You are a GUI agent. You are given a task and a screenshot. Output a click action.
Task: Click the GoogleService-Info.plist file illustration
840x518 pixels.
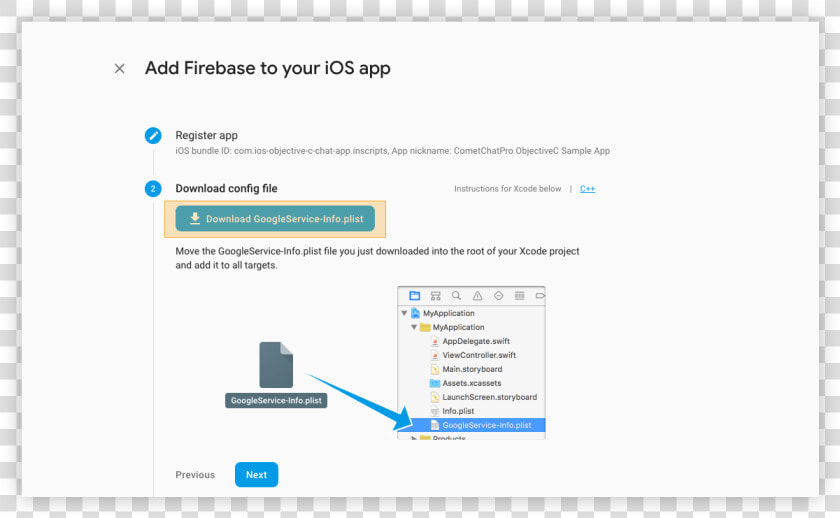point(276,375)
